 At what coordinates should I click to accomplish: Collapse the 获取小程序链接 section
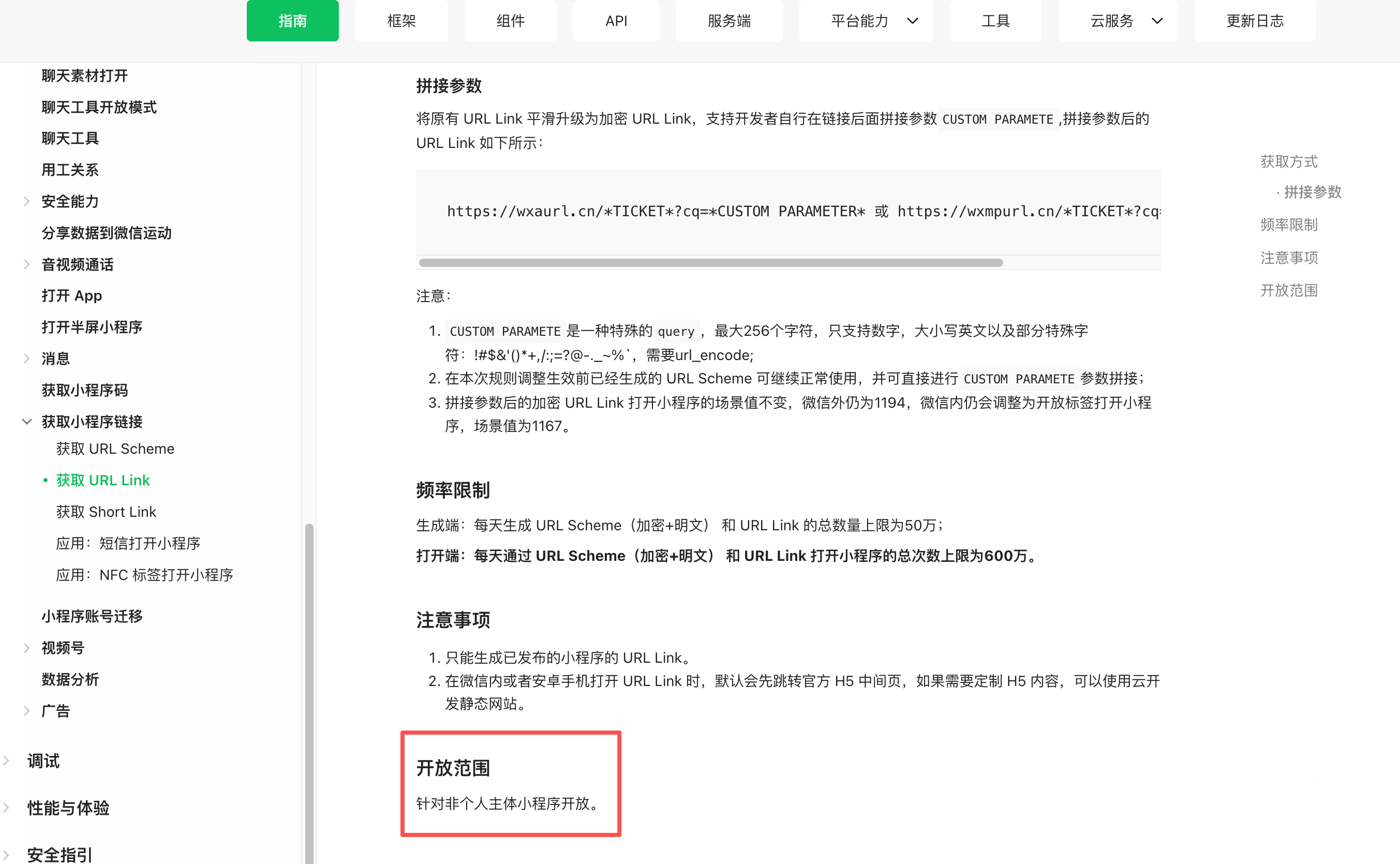coord(26,422)
